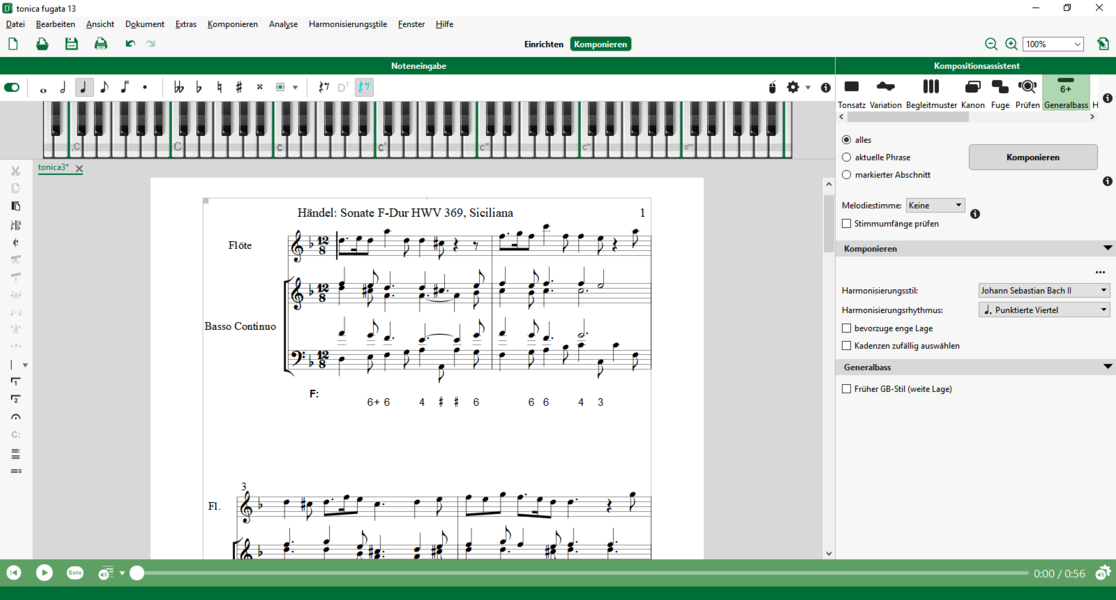
Task: Open the playback options dropdown arrow
Action: (x=122, y=573)
